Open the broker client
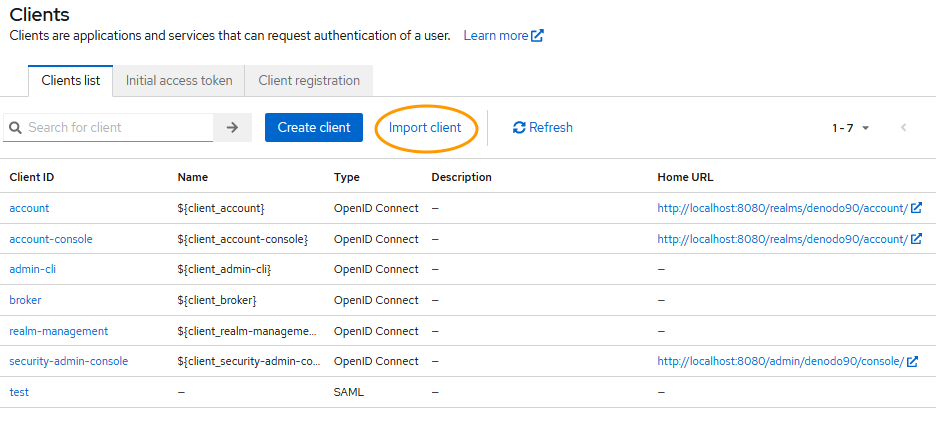 tap(25, 300)
